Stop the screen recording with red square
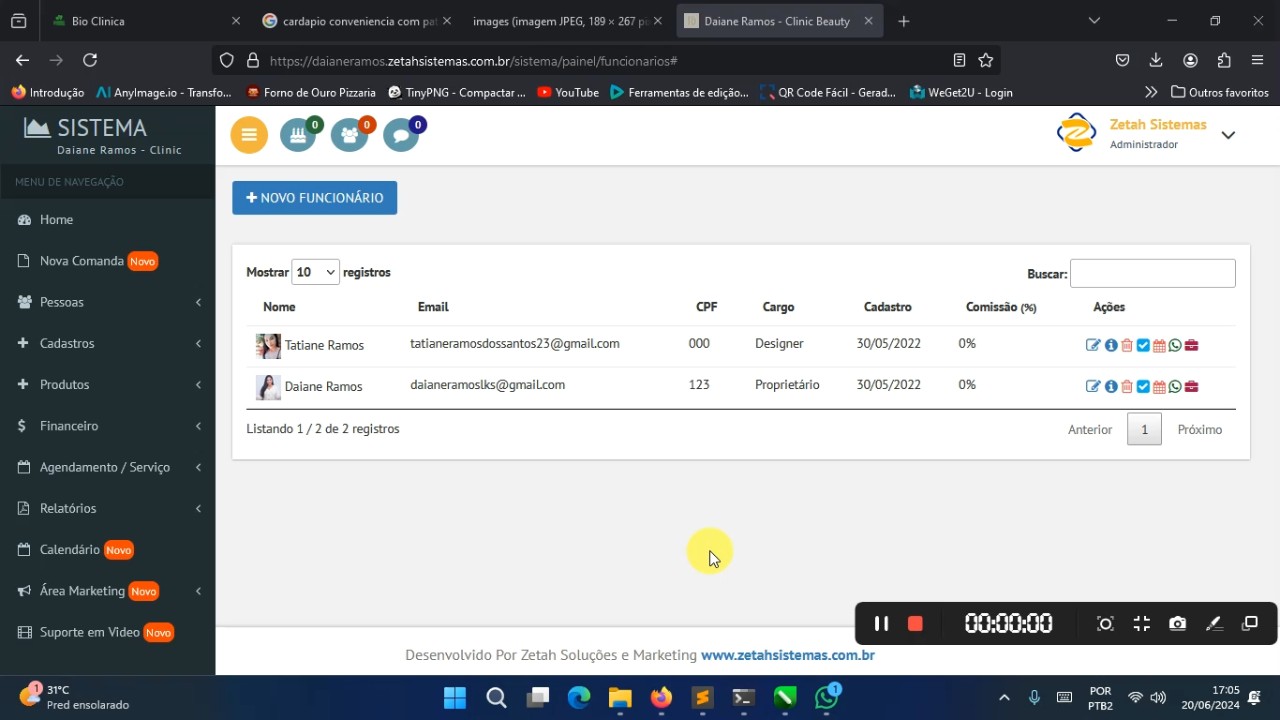The width and height of the screenshot is (1280, 720). coord(915,624)
